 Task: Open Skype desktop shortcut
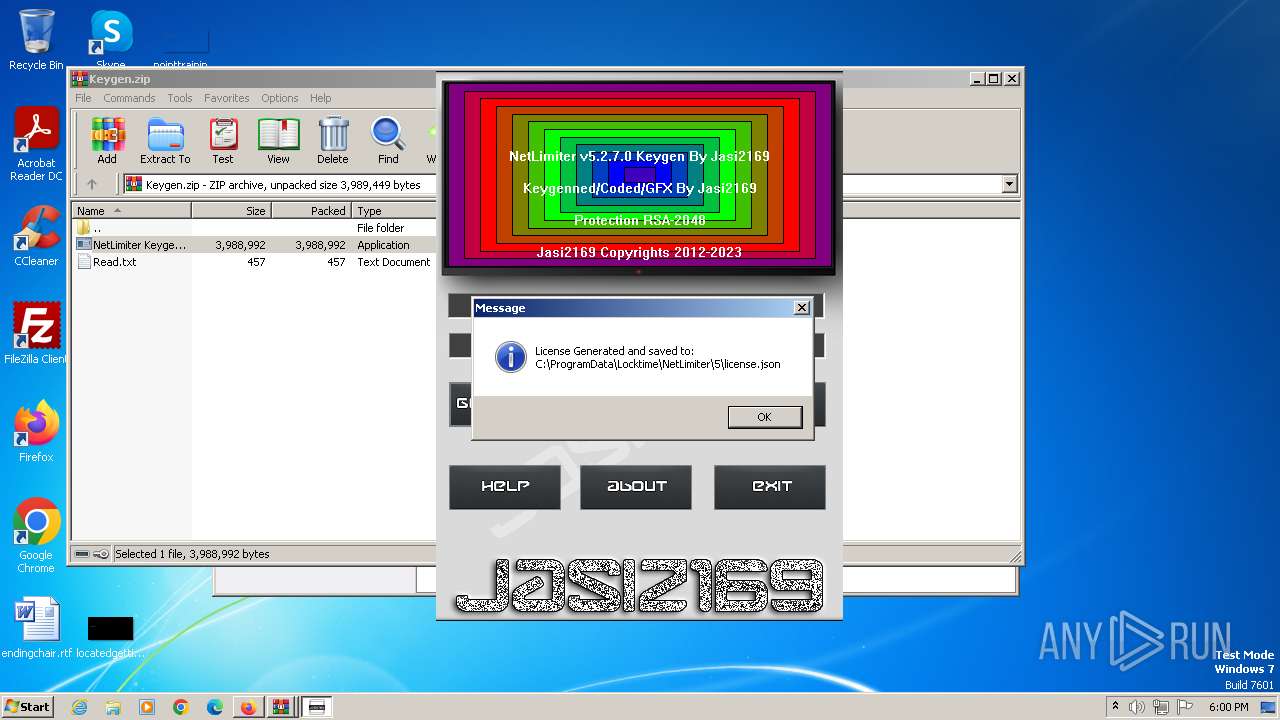111,40
